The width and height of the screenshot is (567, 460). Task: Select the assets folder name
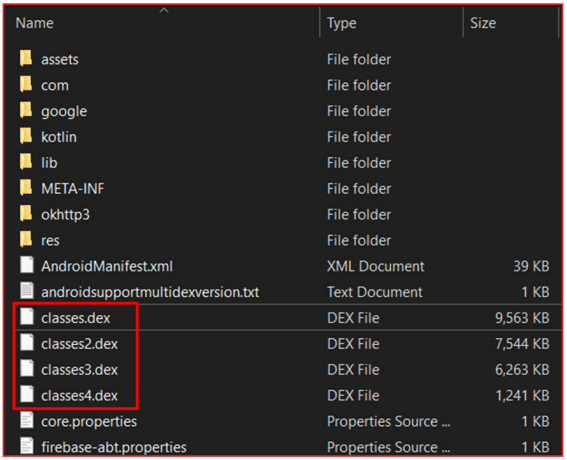[x=60, y=60]
